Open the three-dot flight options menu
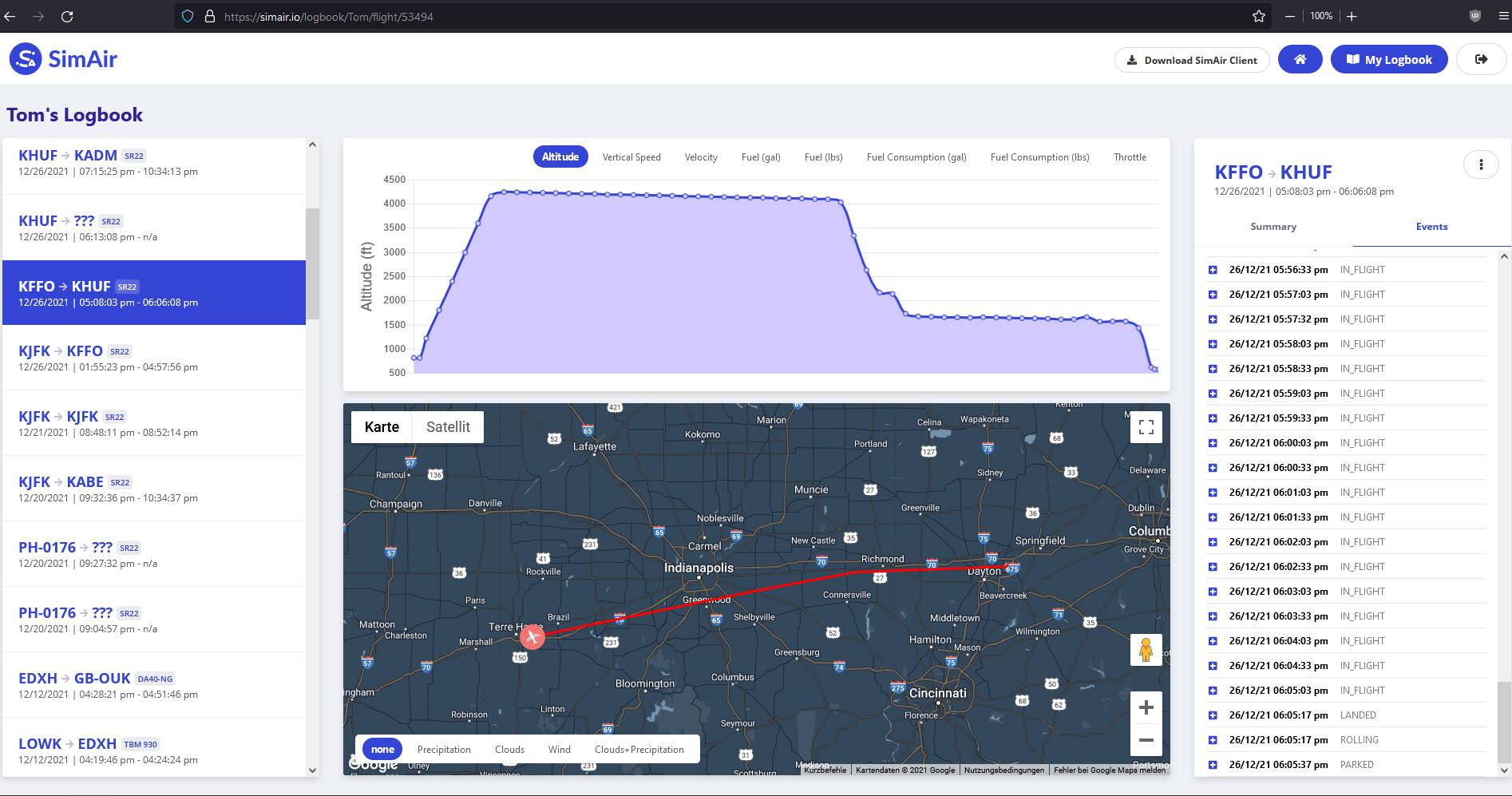 click(1481, 164)
